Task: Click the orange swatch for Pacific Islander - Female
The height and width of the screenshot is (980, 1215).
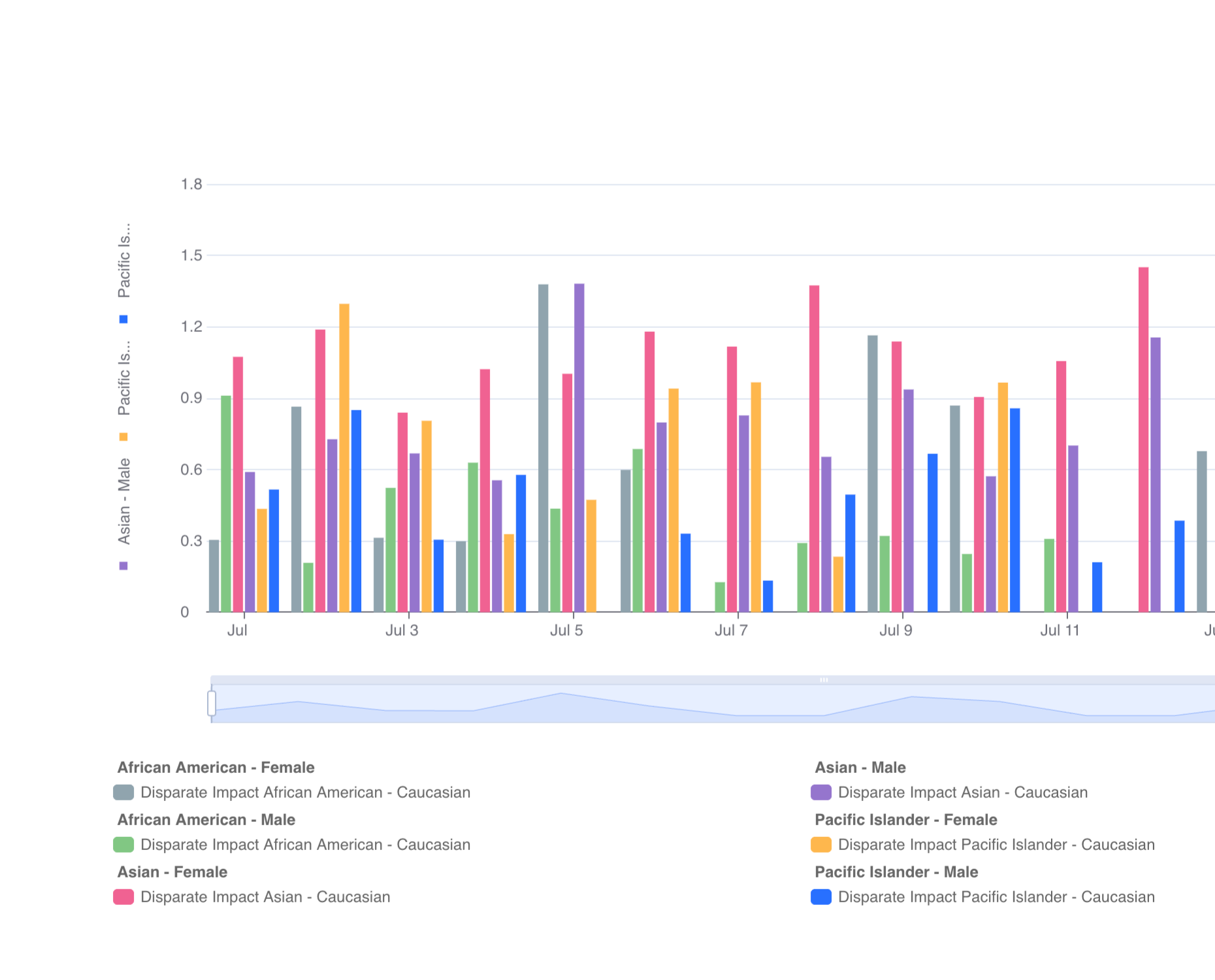Action: 822,844
